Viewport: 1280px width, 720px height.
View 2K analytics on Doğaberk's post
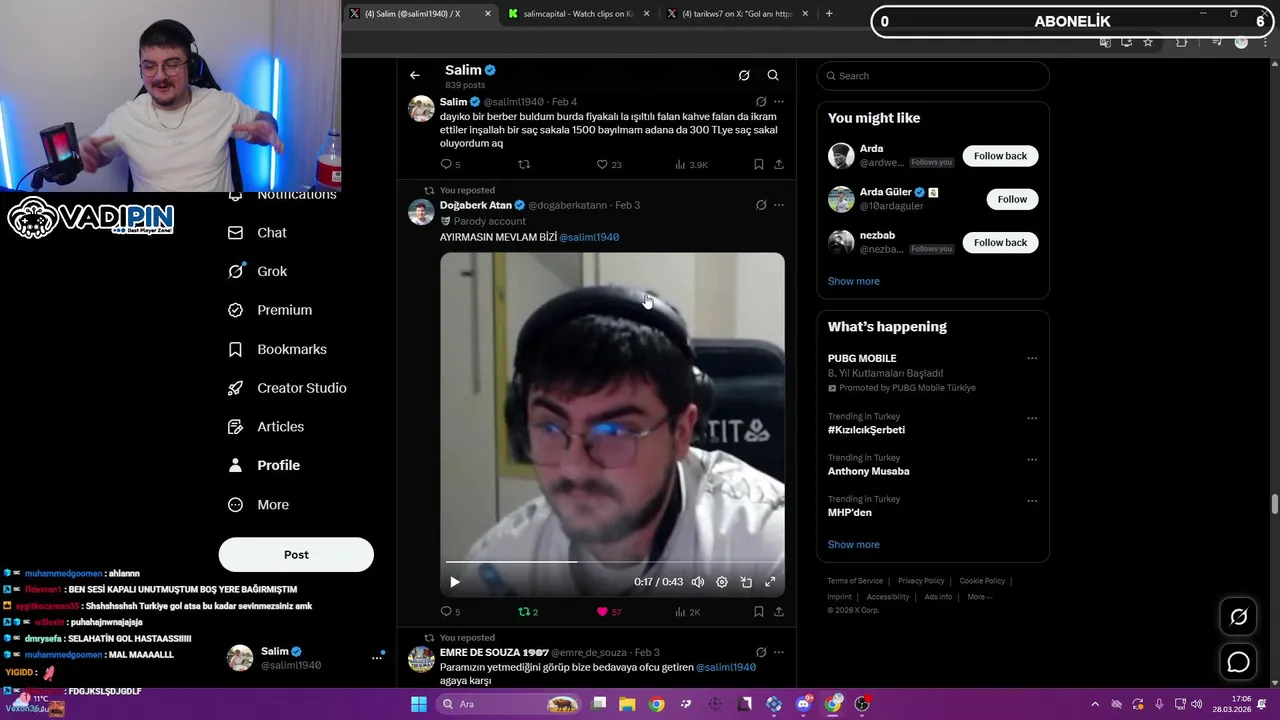point(688,611)
